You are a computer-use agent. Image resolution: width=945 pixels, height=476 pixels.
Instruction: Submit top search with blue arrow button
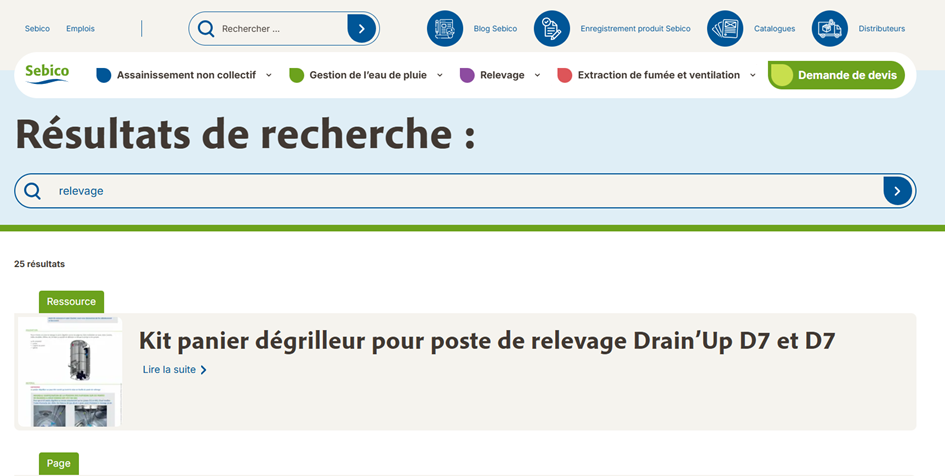tap(362, 28)
